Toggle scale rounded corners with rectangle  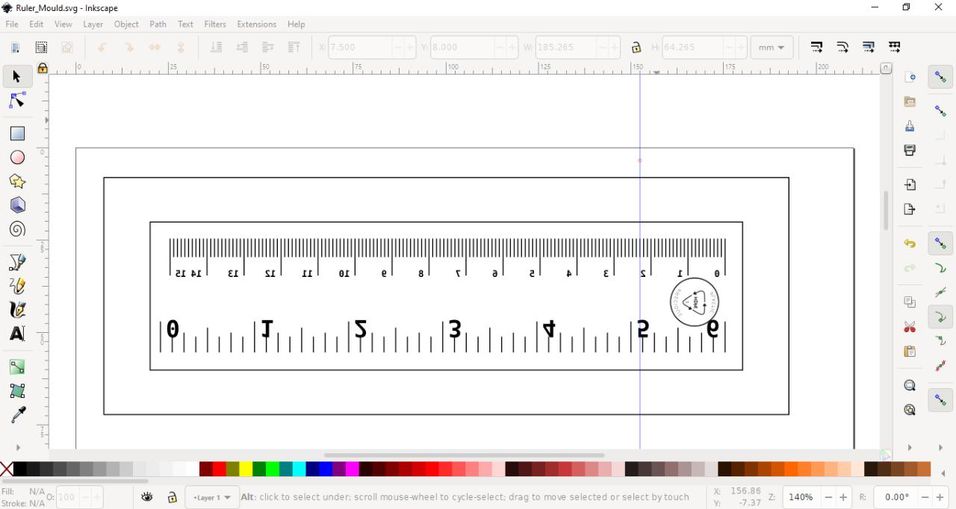[843, 47]
